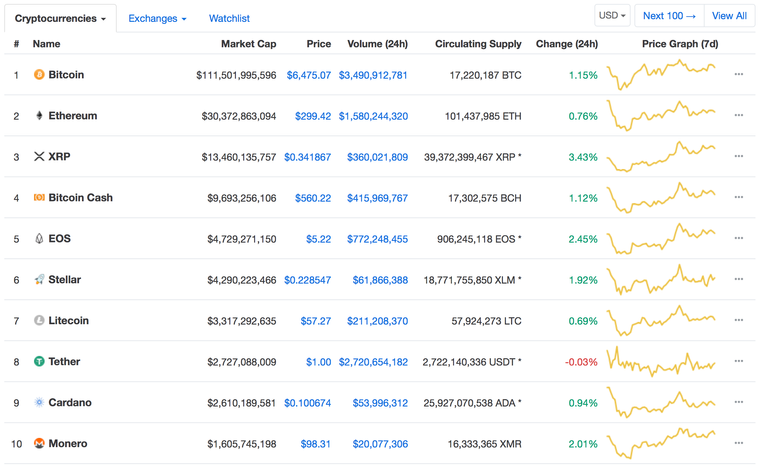The height and width of the screenshot is (466, 768).
Task: Open the more options ellipsis for XRP
Action: coord(739,156)
